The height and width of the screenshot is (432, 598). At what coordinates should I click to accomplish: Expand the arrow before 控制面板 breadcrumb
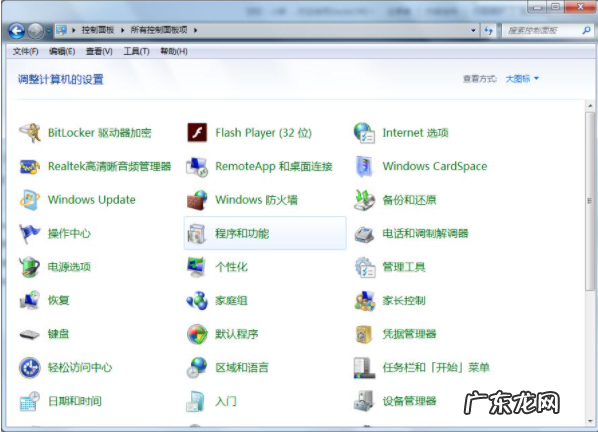74,30
